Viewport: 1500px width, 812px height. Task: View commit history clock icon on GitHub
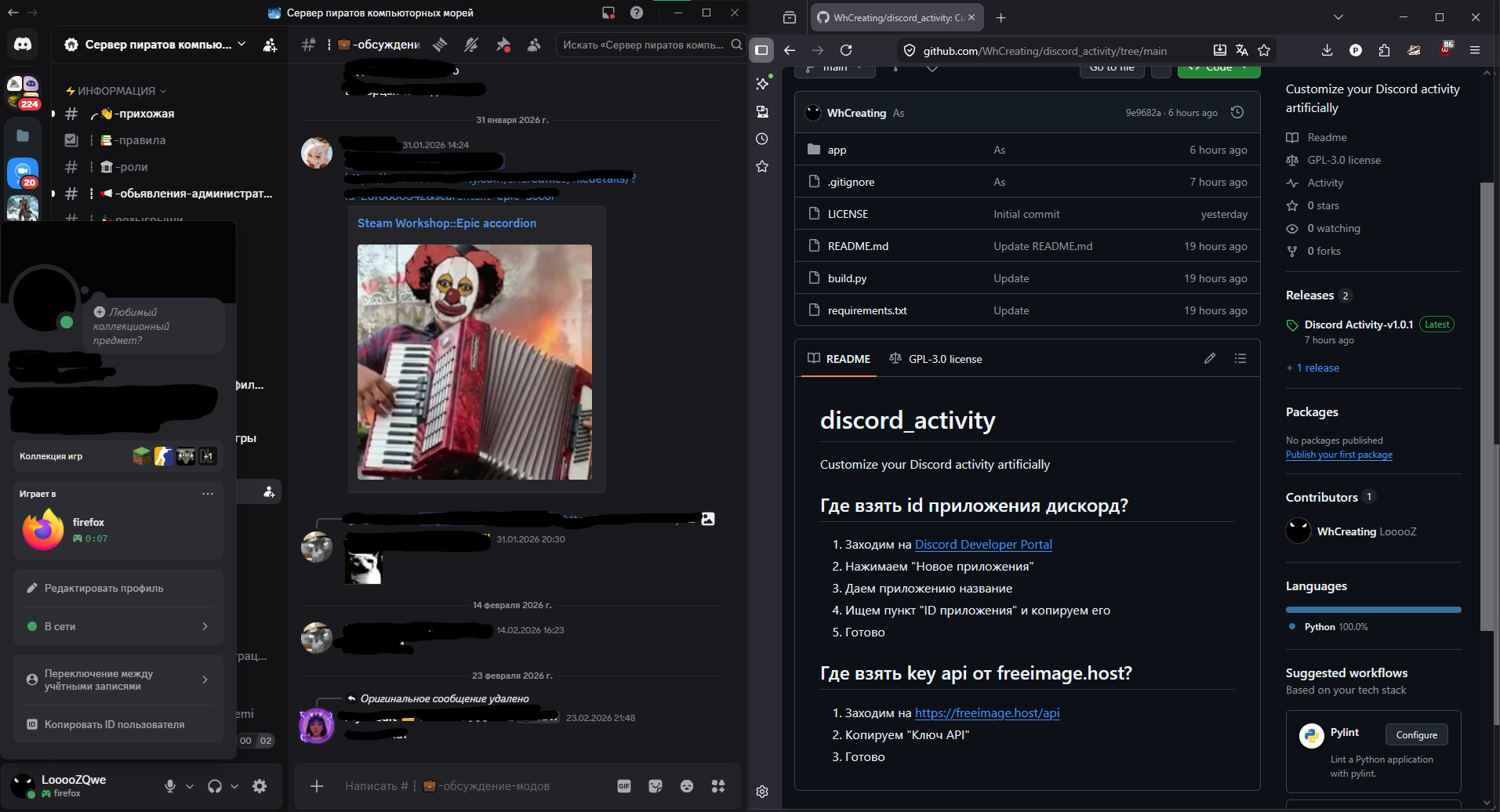[x=1237, y=112]
